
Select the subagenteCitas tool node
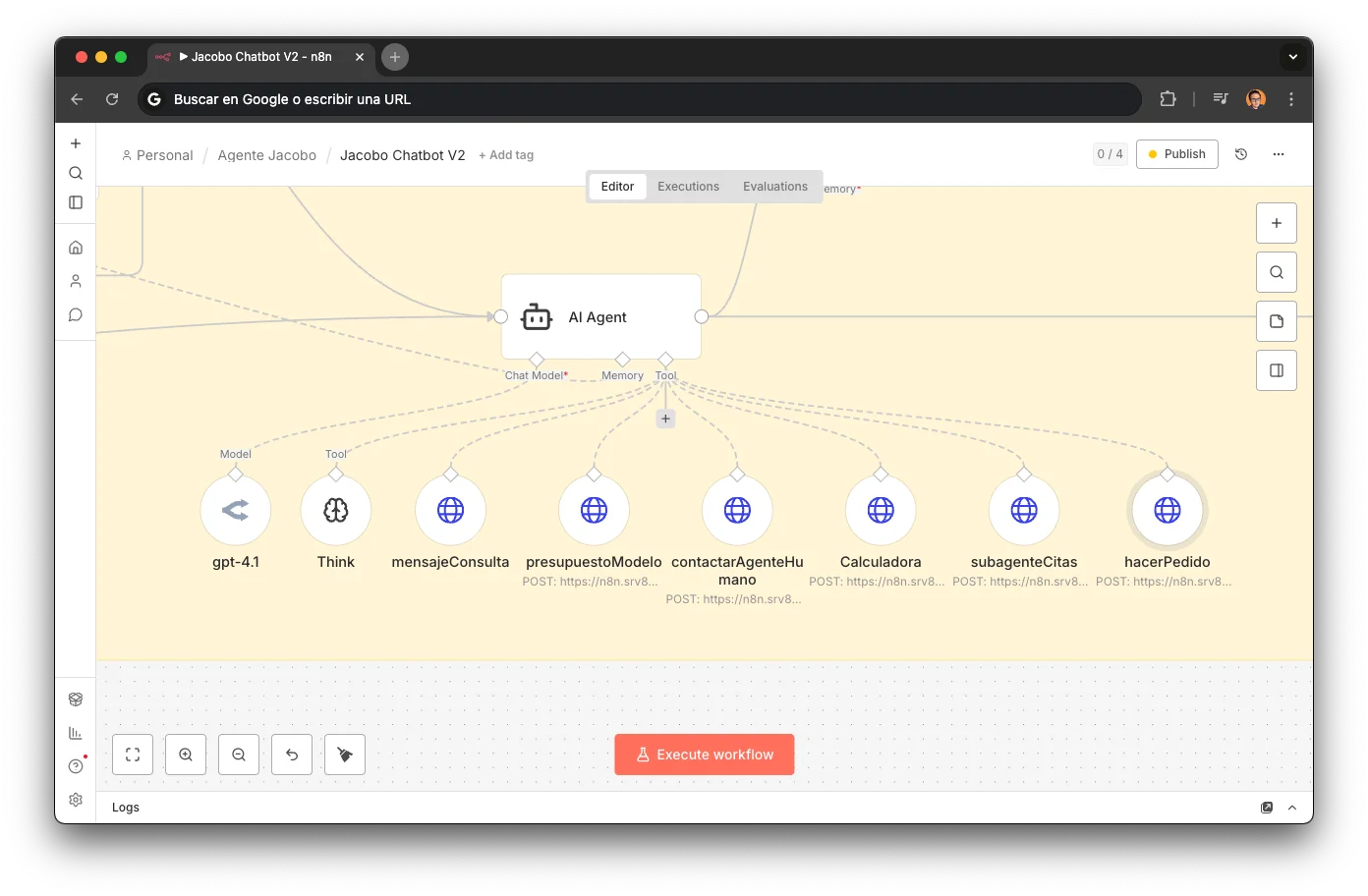[1023, 510]
